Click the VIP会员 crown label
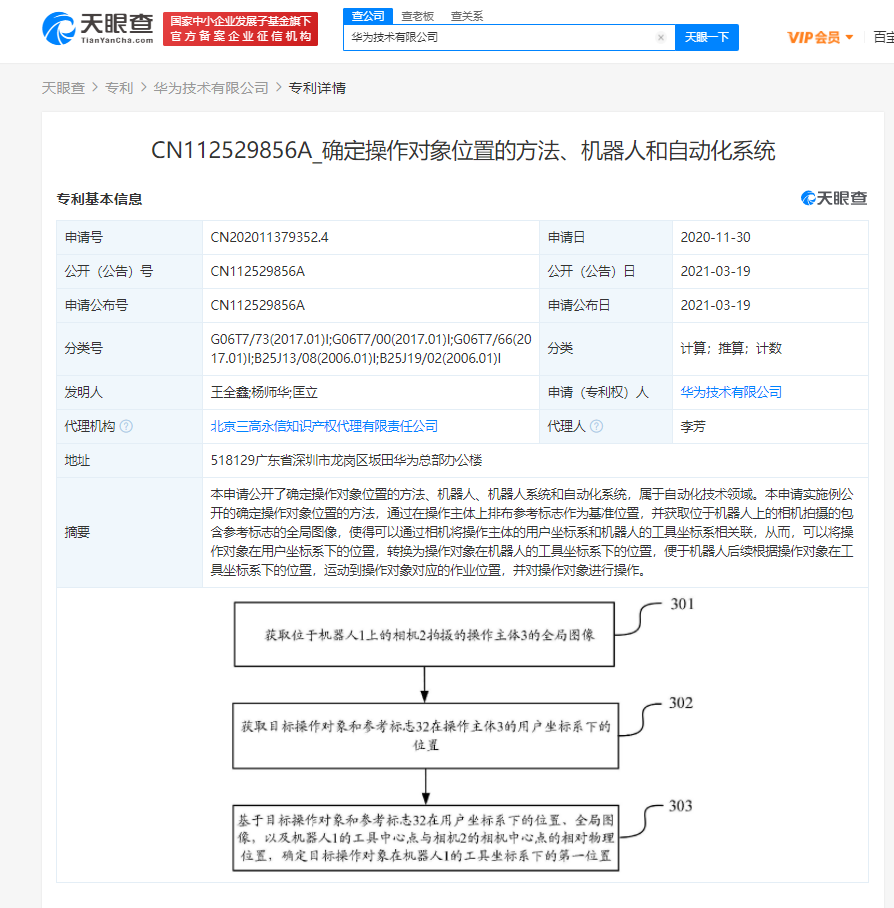 [x=813, y=37]
